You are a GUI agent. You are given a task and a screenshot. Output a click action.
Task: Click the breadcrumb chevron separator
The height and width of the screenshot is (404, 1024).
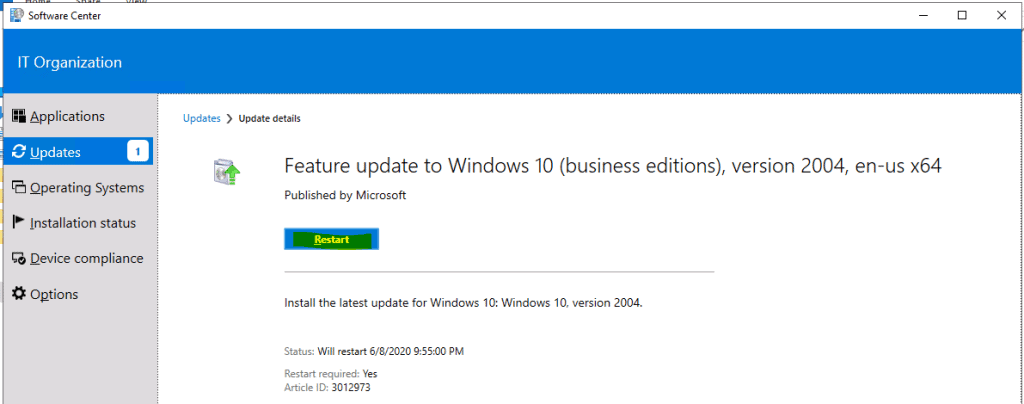[229, 118]
